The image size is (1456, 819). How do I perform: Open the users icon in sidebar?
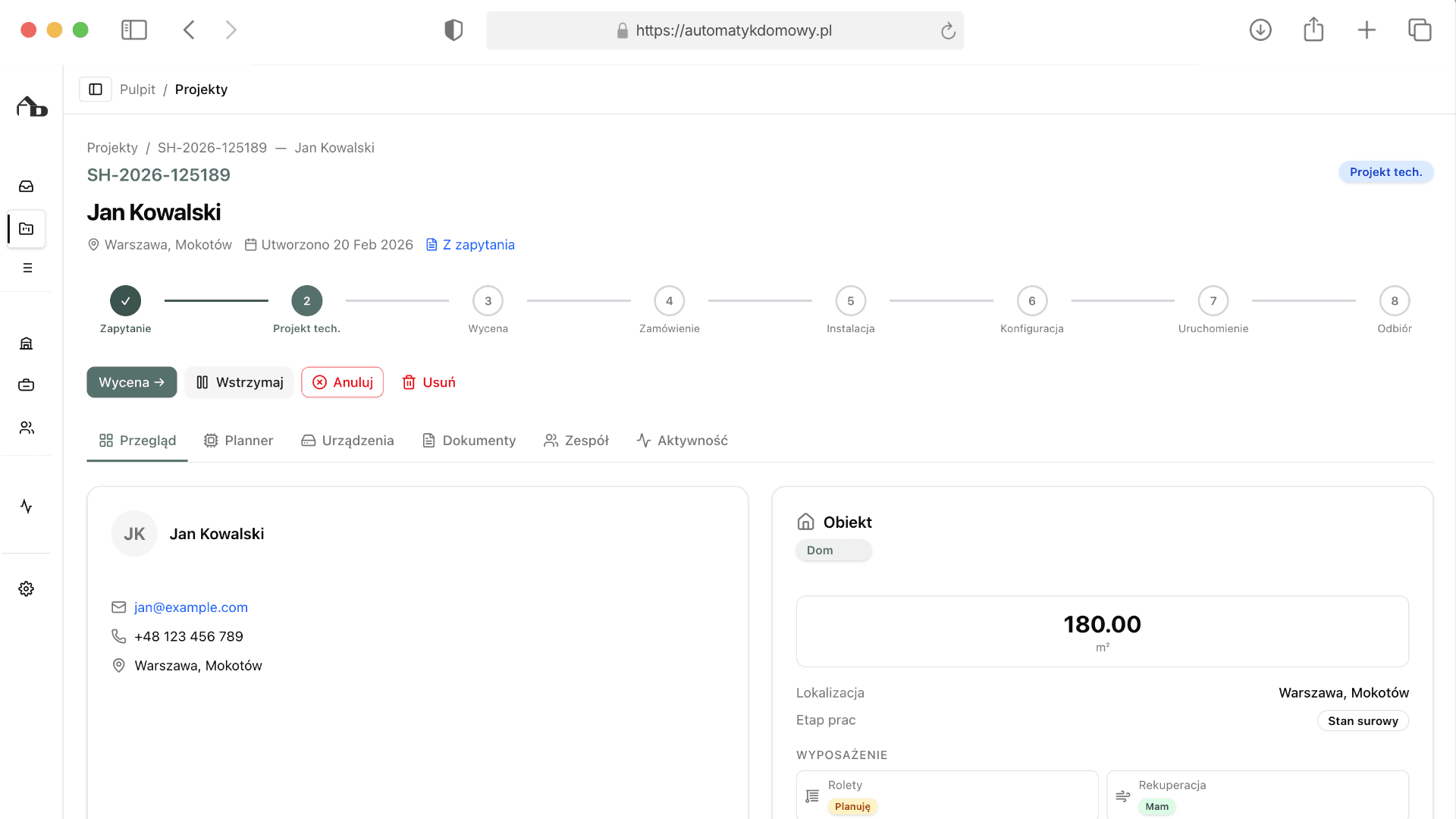point(27,428)
